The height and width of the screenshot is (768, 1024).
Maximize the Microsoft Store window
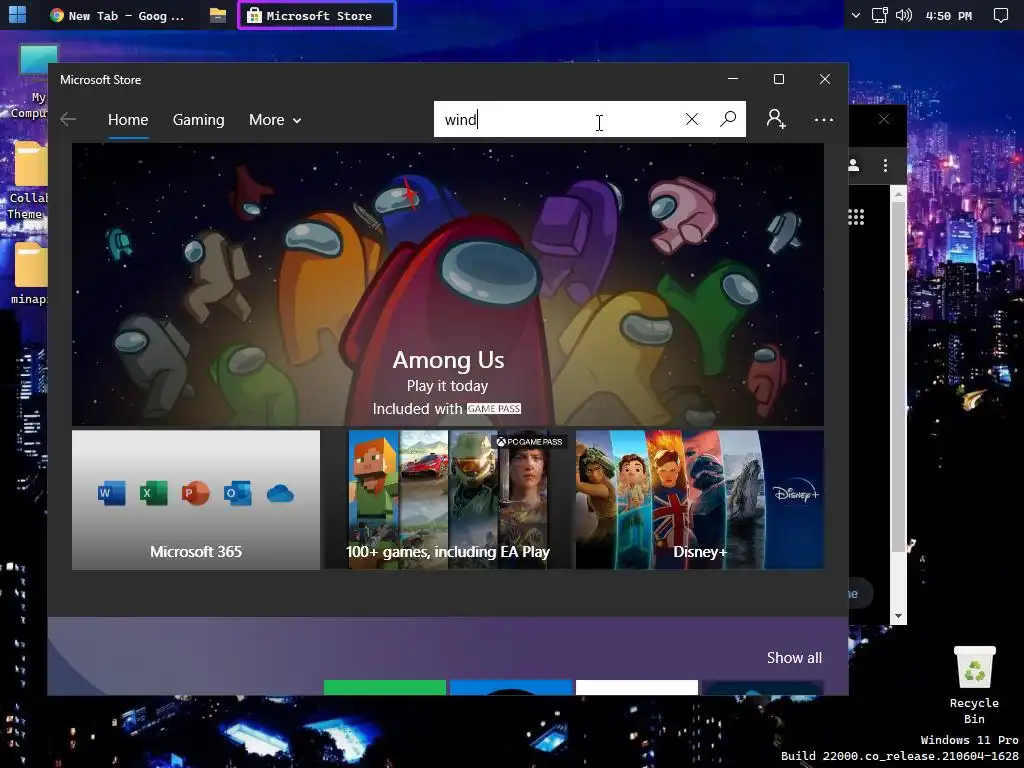(x=778, y=79)
